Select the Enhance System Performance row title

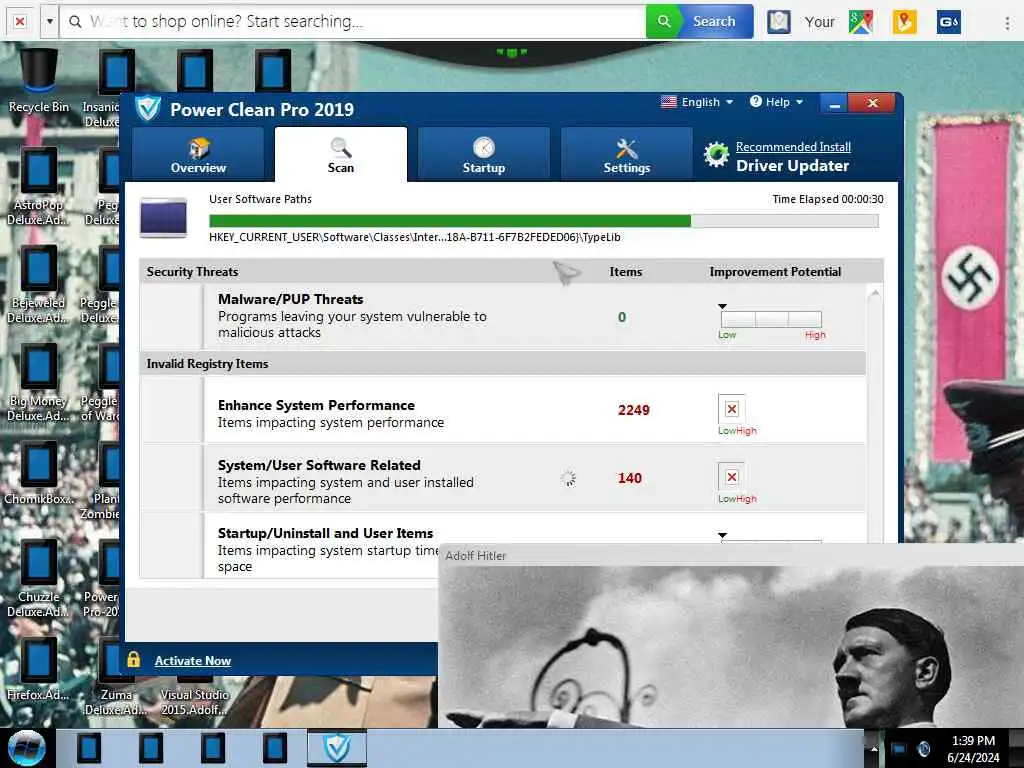316,405
